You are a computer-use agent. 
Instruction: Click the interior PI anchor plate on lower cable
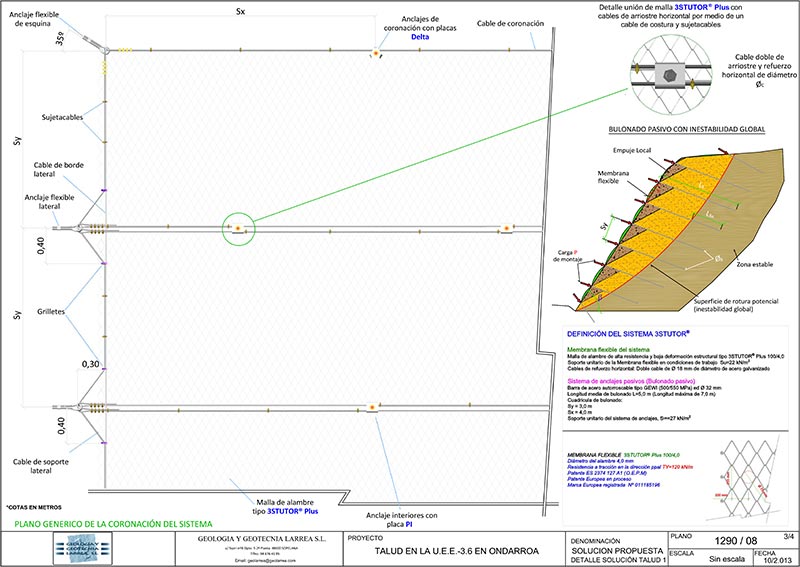(372, 407)
